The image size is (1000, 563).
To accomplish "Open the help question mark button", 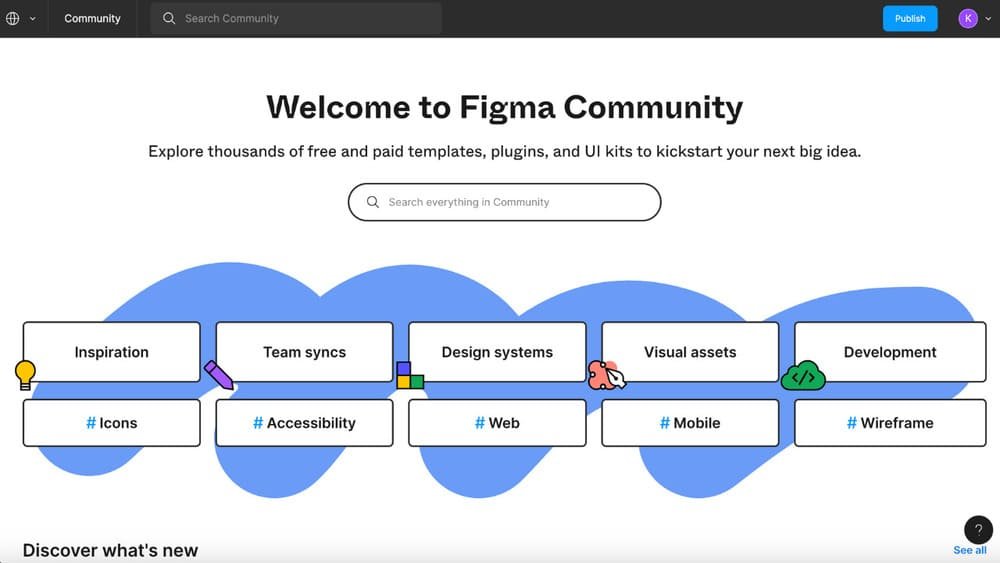I will tap(978, 530).
